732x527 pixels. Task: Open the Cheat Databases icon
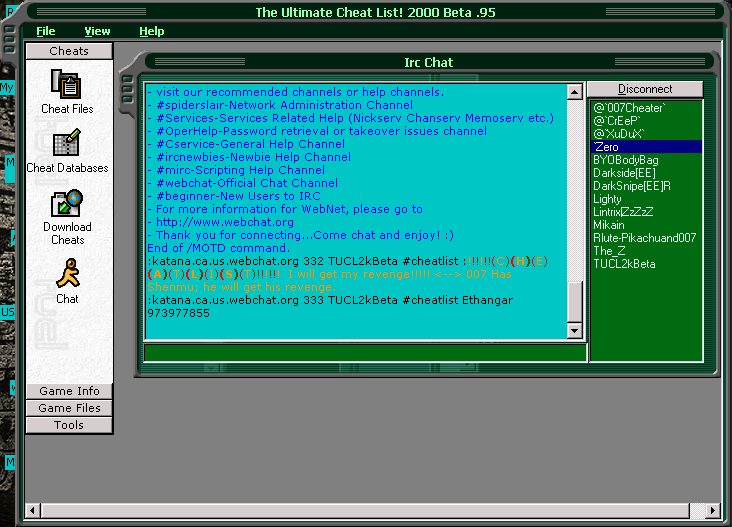pos(66,143)
